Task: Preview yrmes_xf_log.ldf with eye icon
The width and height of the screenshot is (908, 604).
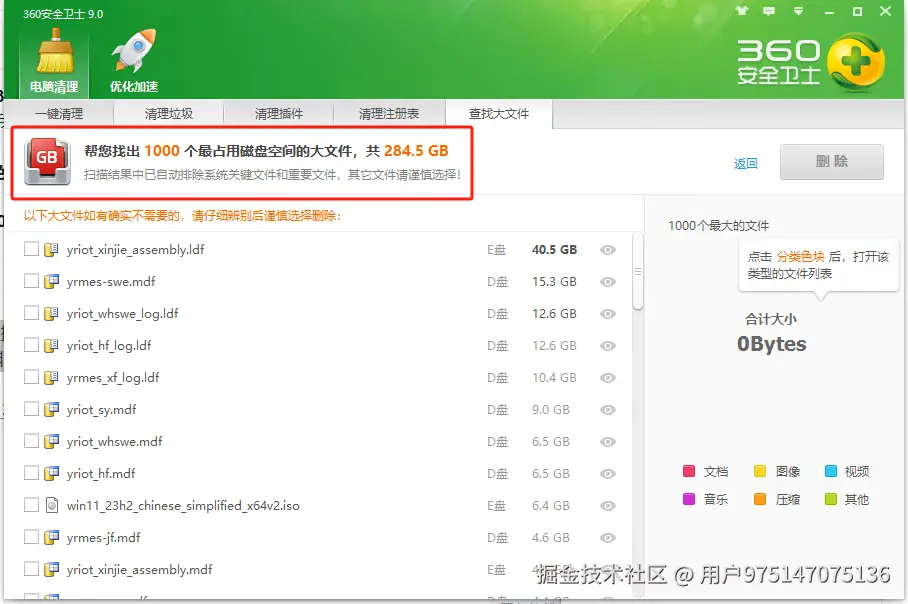Action: point(607,378)
